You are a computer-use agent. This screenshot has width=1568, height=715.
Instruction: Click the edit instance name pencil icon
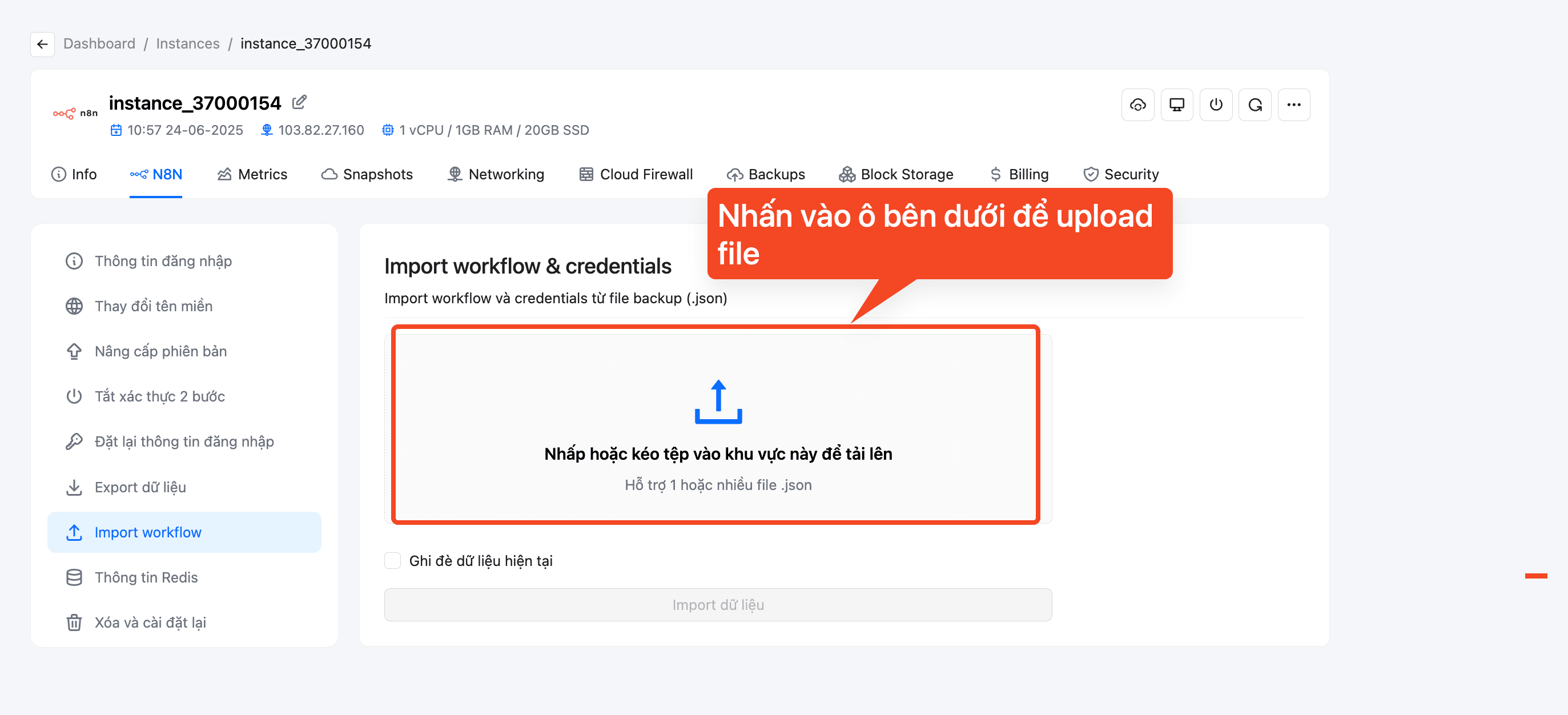tap(299, 102)
